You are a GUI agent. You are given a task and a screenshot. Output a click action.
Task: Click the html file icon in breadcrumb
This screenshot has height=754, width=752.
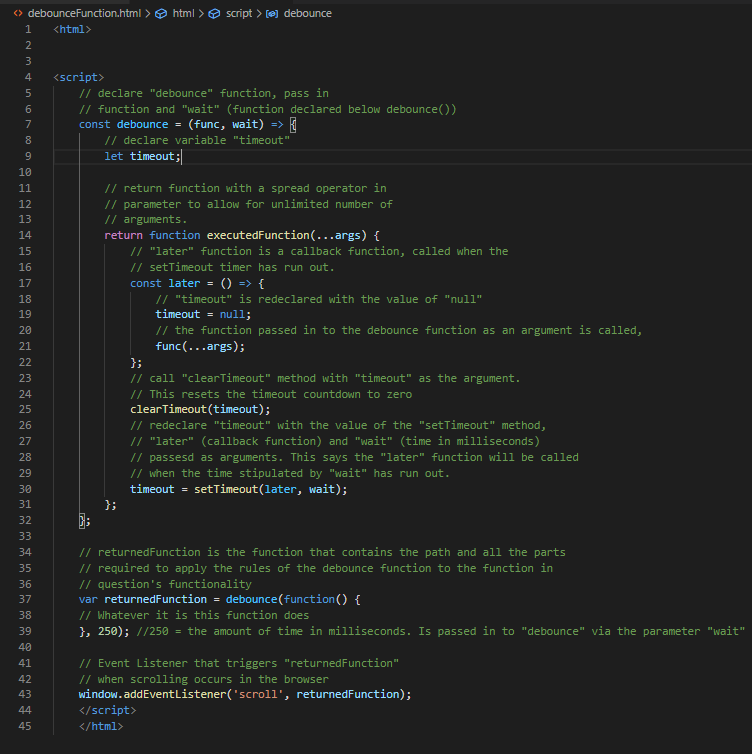coord(18,13)
